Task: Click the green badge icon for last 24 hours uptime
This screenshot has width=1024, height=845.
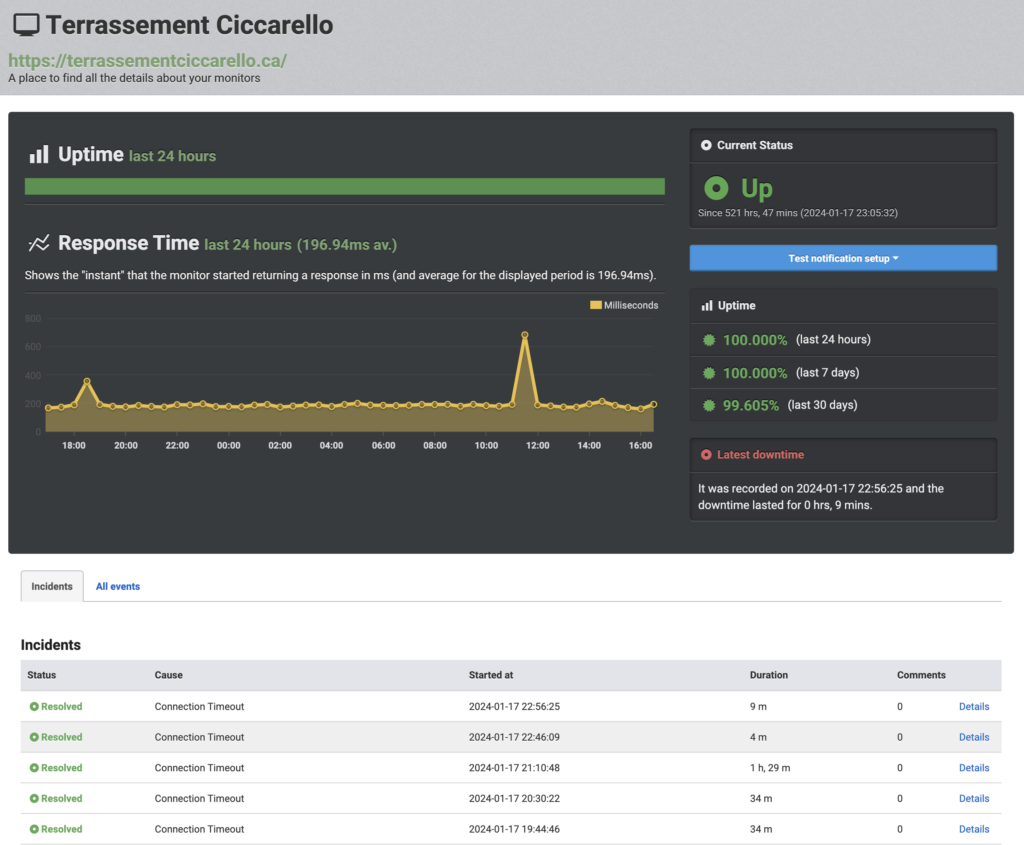Action: [709, 340]
